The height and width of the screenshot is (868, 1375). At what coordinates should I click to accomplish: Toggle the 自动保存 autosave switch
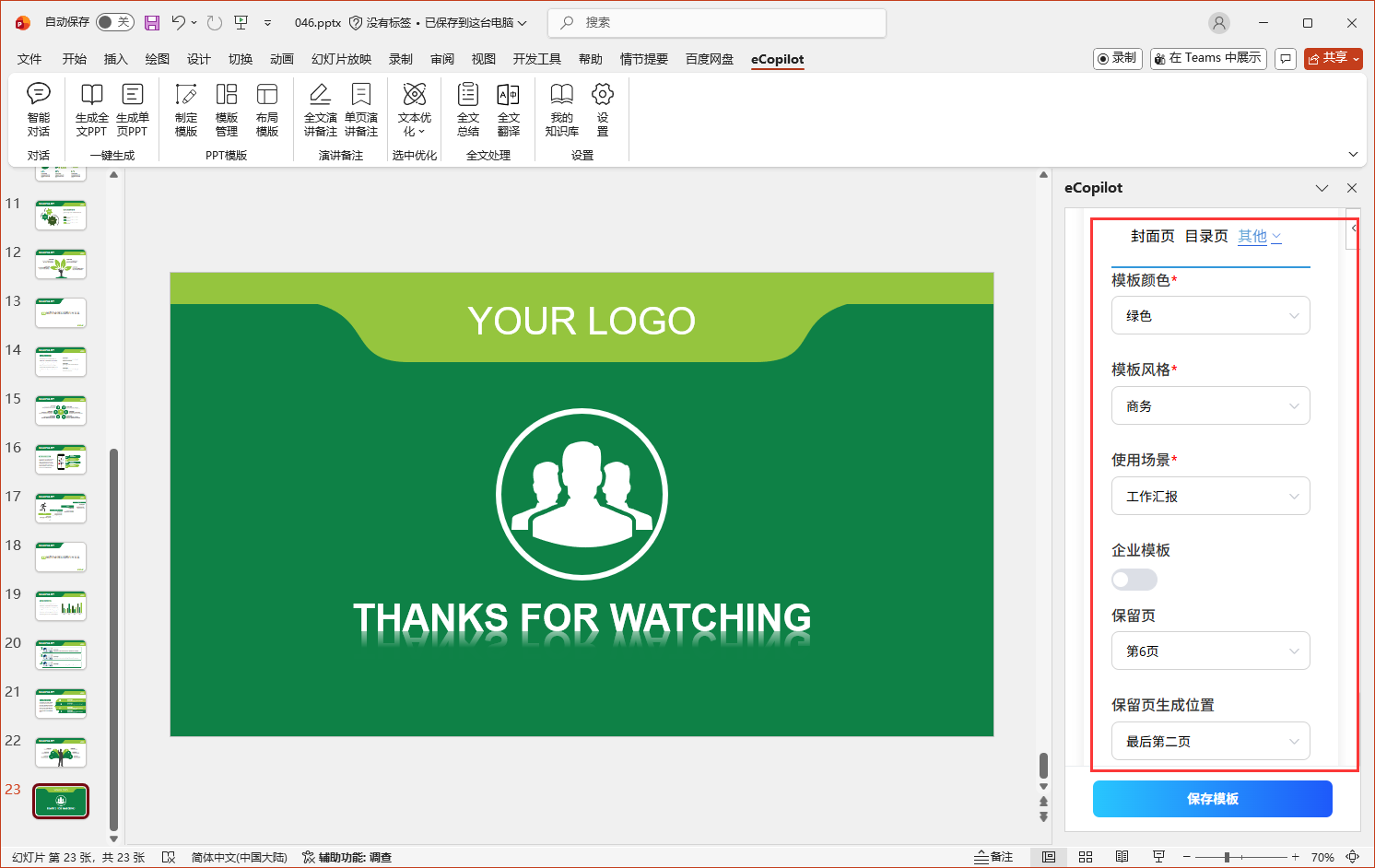(x=114, y=22)
